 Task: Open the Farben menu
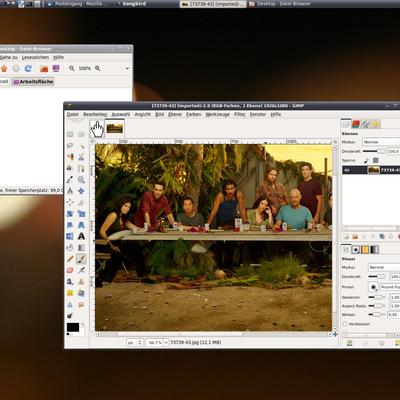point(193,114)
